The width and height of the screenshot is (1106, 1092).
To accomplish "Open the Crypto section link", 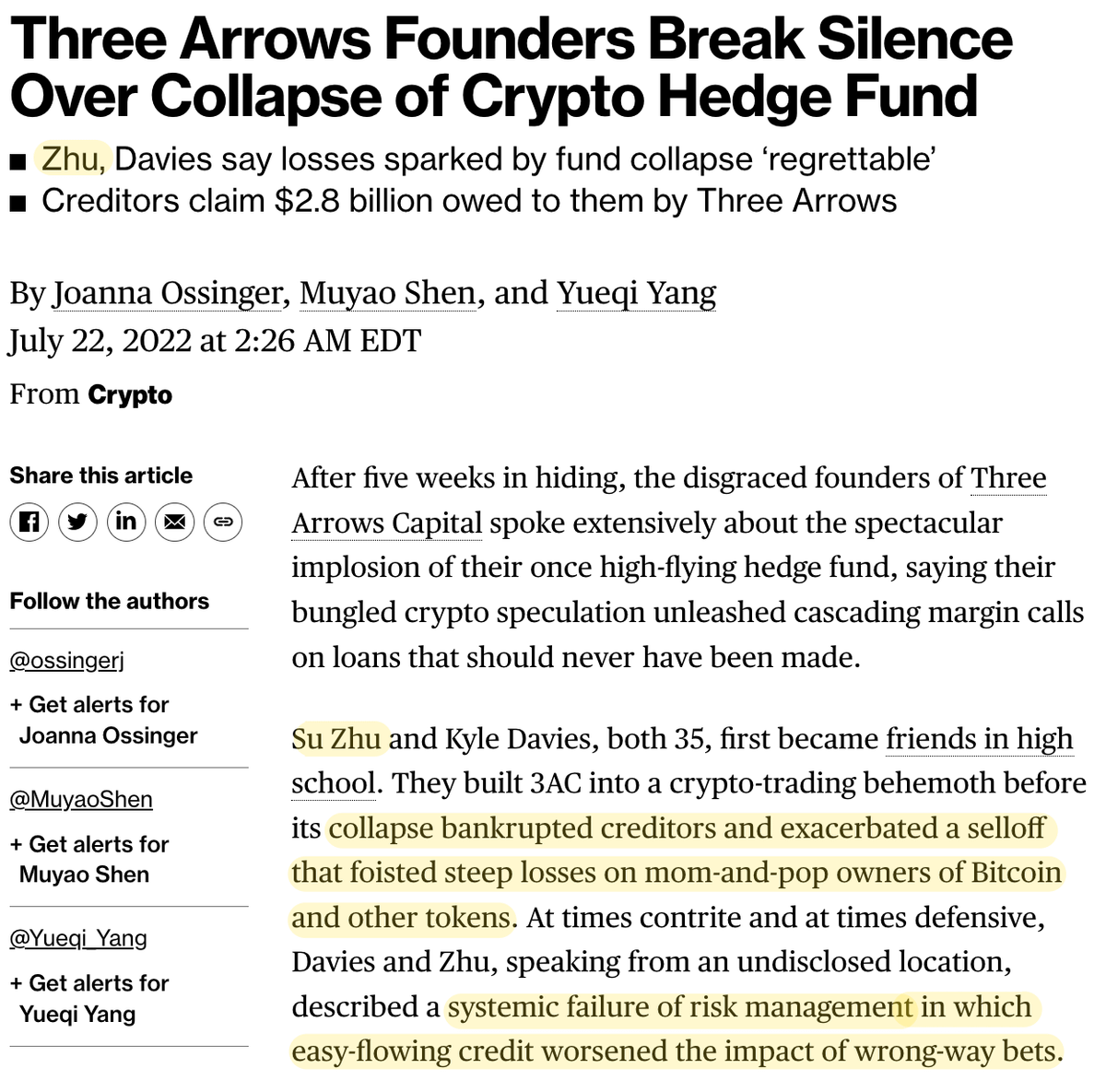I will click(x=130, y=394).
